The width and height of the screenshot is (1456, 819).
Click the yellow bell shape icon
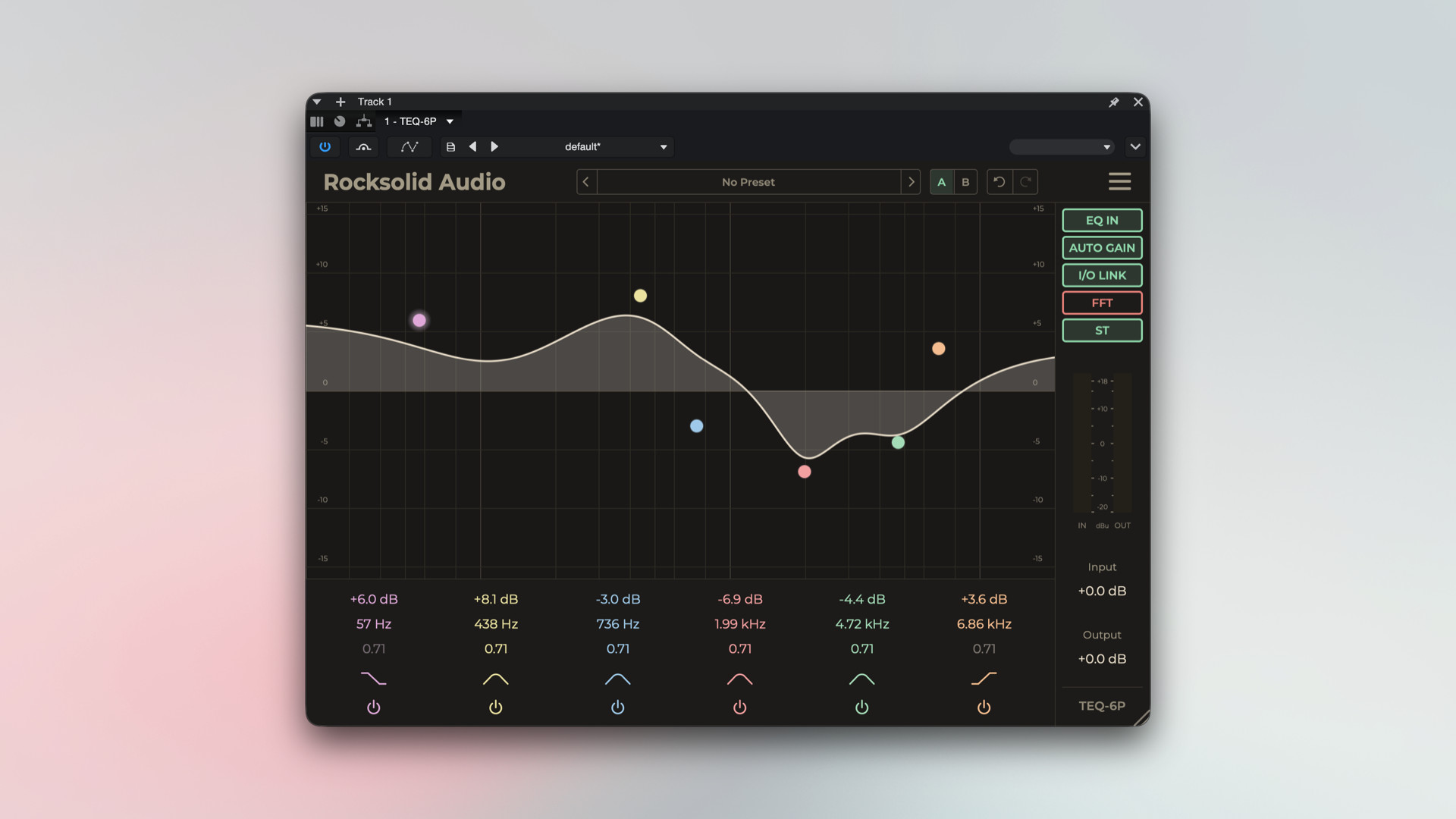(496, 679)
